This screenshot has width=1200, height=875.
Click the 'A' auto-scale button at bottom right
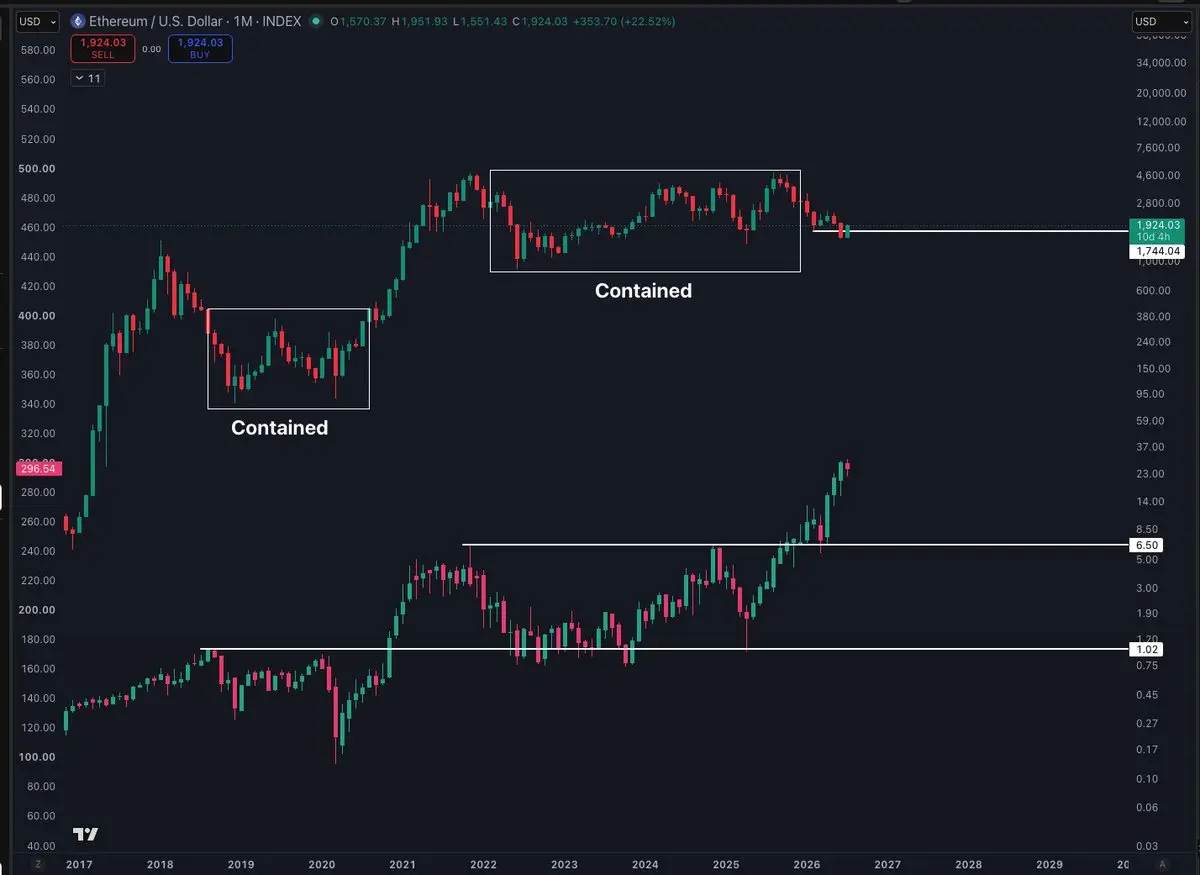click(1162, 863)
